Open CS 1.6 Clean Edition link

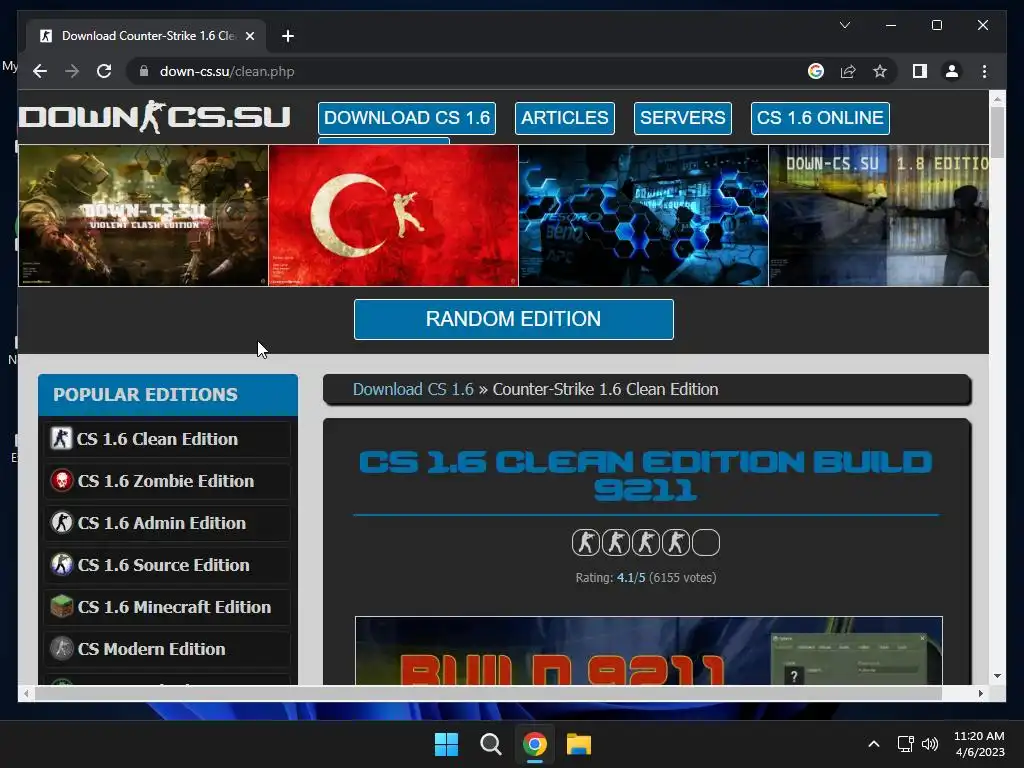coord(157,439)
